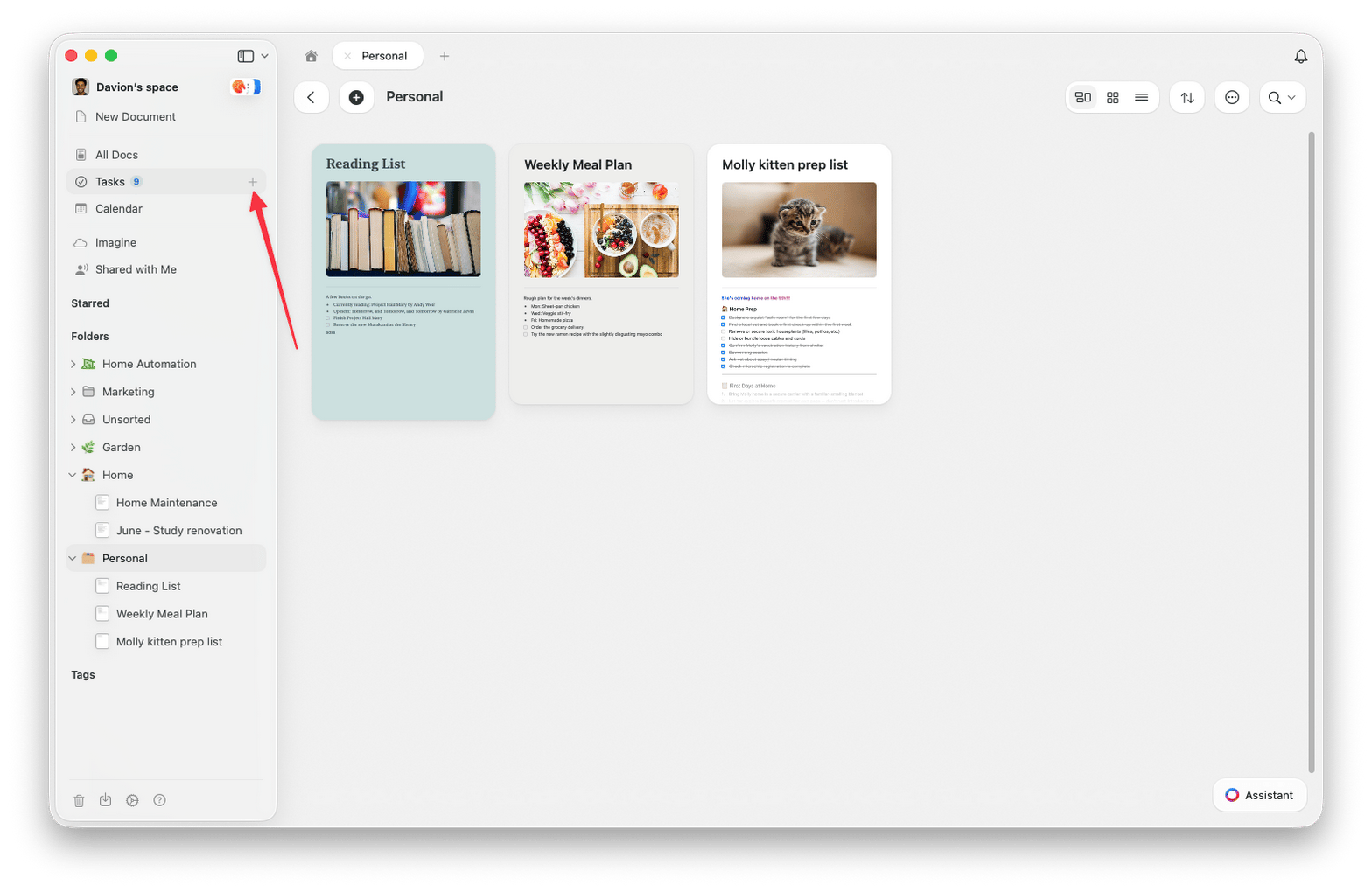Open the notifications bell
The image size is (1372, 892).
click(1300, 56)
